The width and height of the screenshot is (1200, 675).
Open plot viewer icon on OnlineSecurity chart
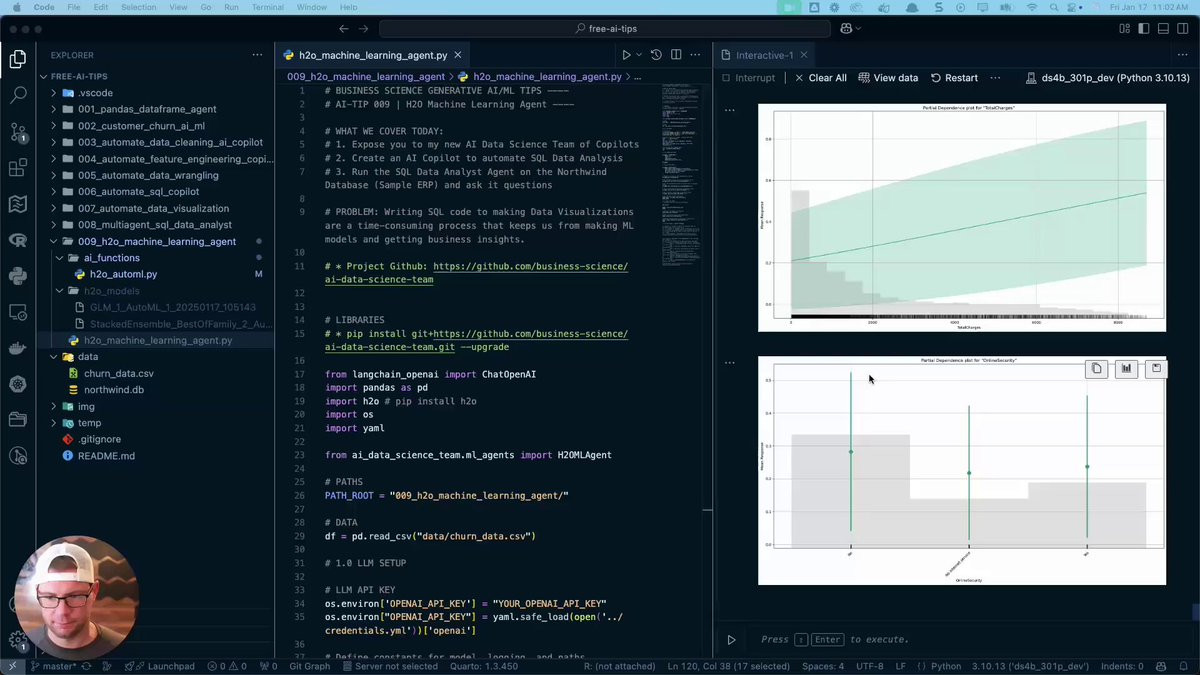point(1127,368)
